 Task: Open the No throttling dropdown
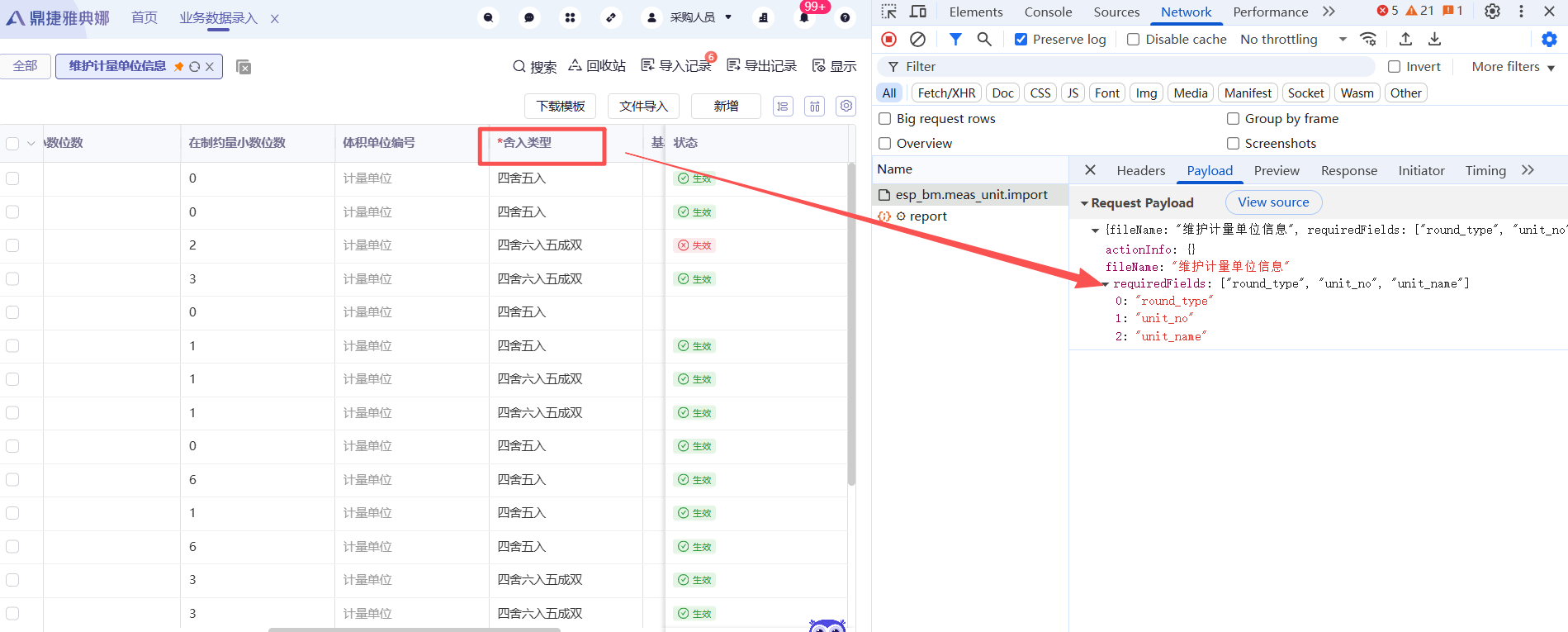(1292, 40)
